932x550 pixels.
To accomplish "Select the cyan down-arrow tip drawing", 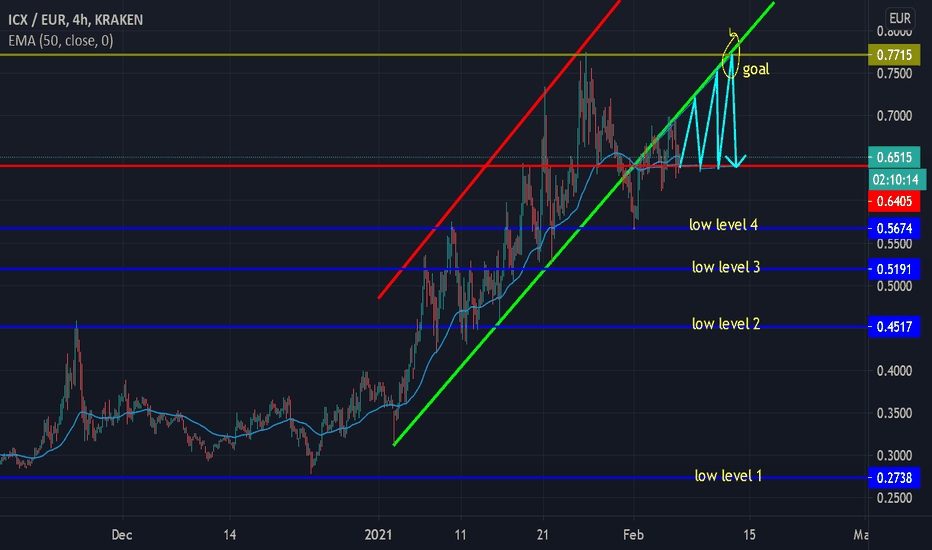I will [736, 163].
